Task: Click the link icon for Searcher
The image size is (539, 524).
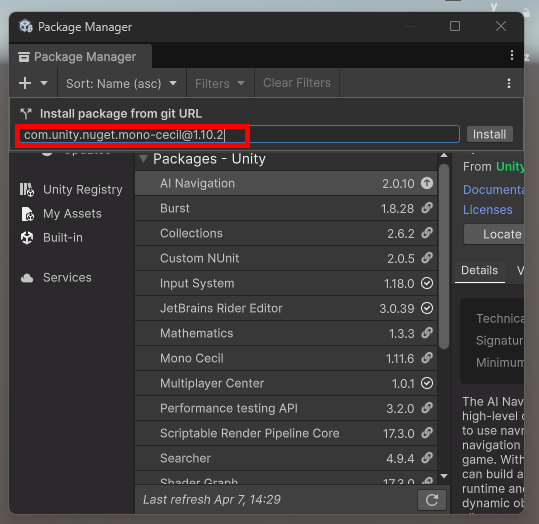Action: click(x=427, y=458)
